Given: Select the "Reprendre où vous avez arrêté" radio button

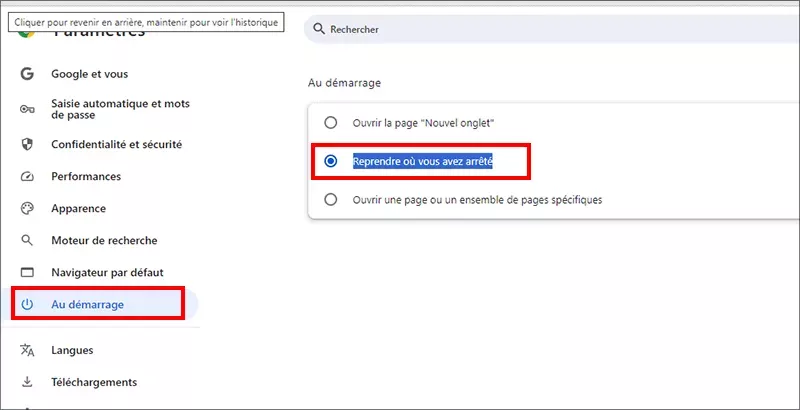Looking at the screenshot, I should [x=331, y=161].
